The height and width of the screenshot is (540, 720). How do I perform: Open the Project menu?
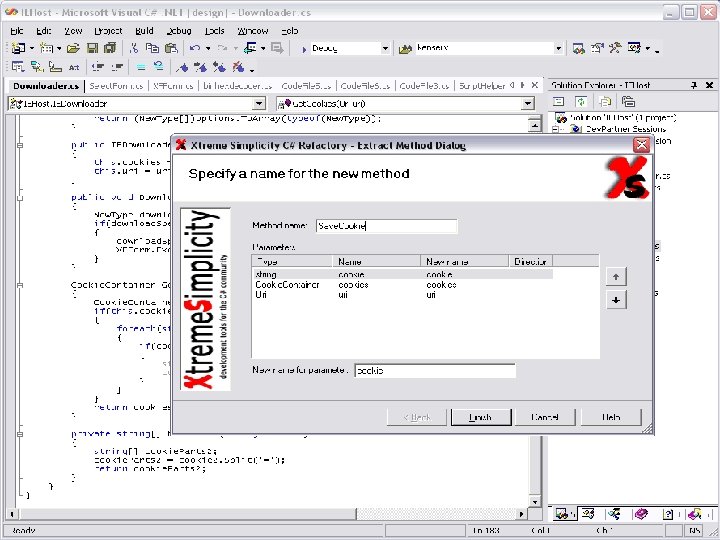108,31
